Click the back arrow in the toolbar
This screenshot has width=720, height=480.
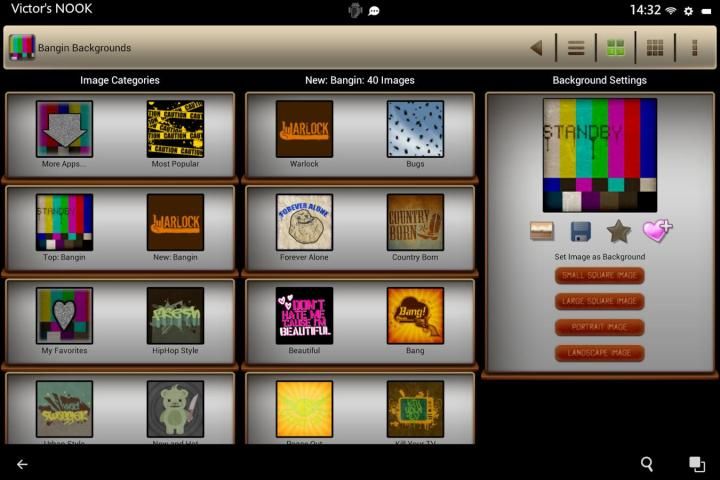click(536, 47)
